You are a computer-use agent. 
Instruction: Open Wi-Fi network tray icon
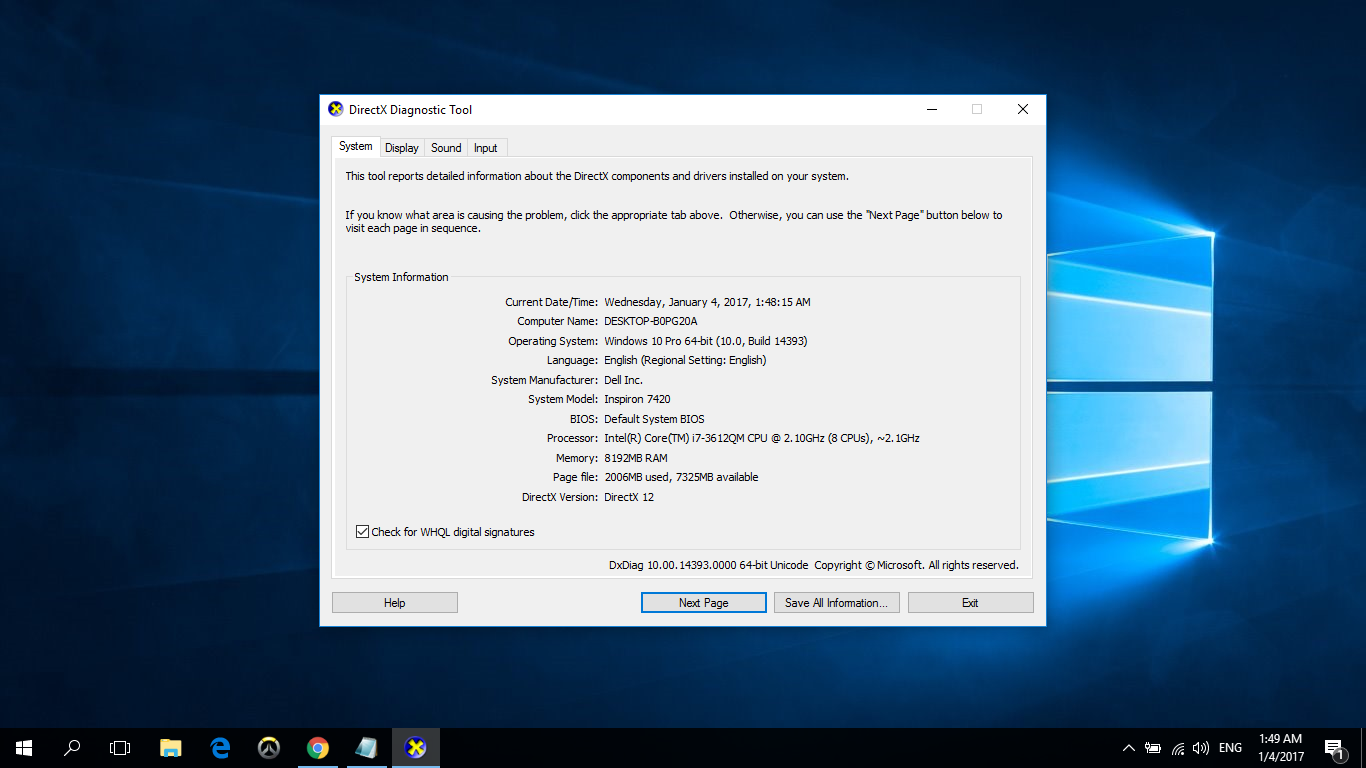[1178, 747]
